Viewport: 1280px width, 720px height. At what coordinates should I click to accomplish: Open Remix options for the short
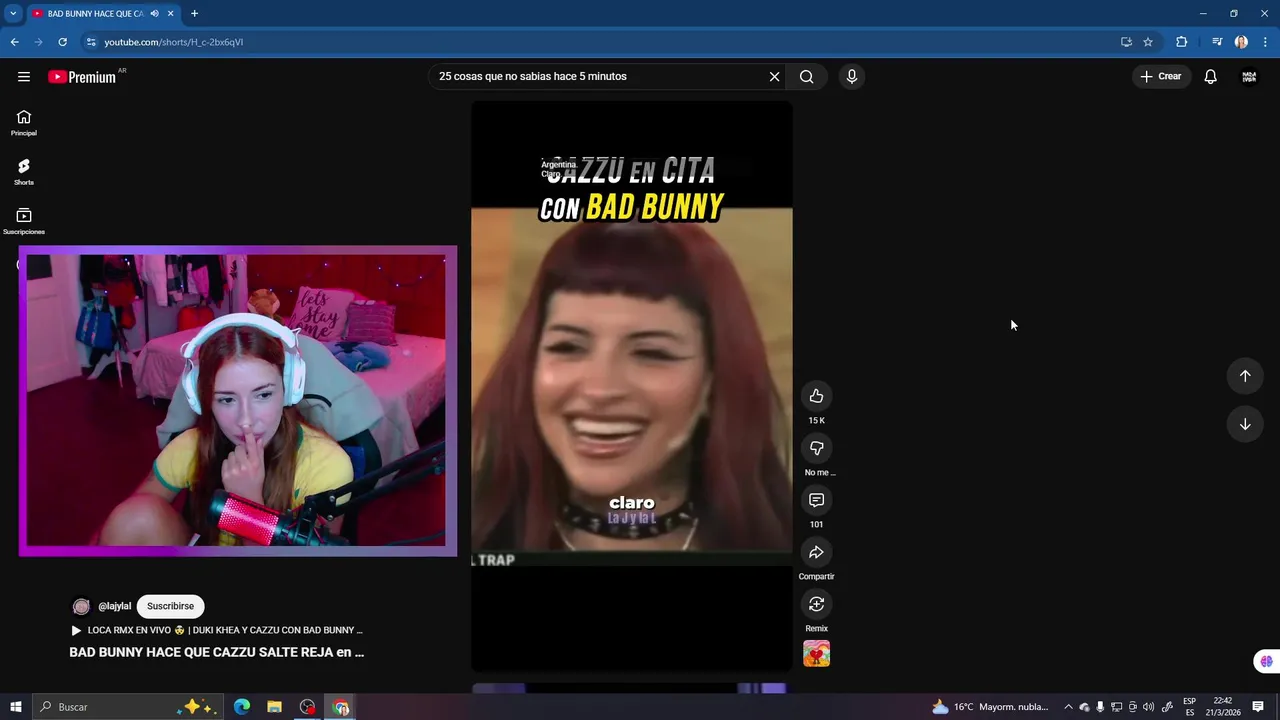click(817, 604)
